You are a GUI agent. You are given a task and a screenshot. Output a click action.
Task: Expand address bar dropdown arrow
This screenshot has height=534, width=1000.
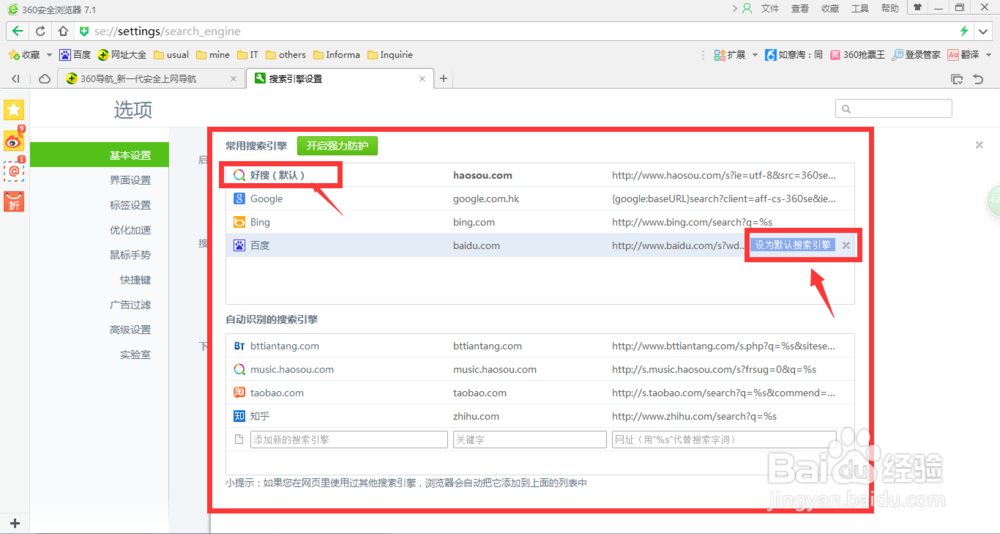coord(983,31)
